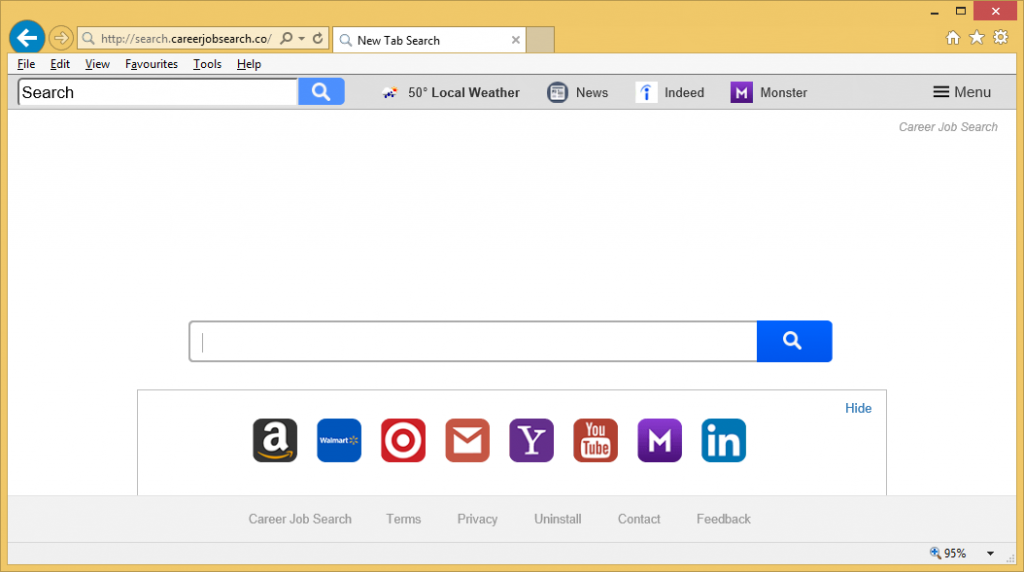This screenshot has width=1024, height=572.
Task: Open 50° Local Weather toolbar link
Action: point(451,92)
